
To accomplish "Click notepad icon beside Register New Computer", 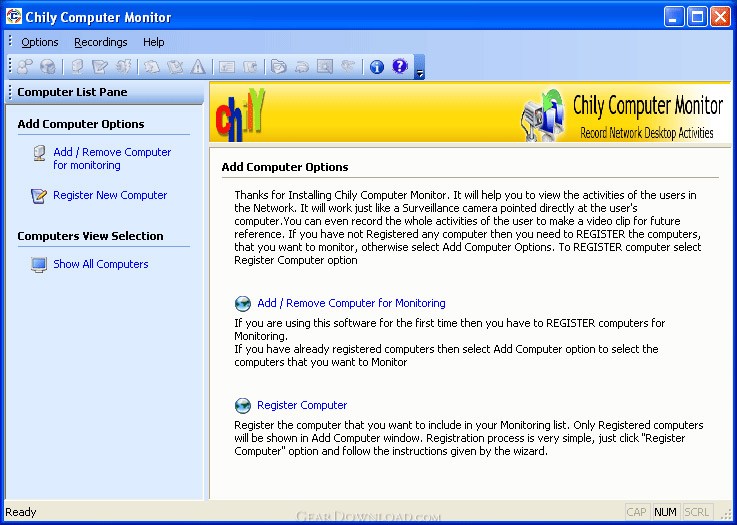I will 39,196.
